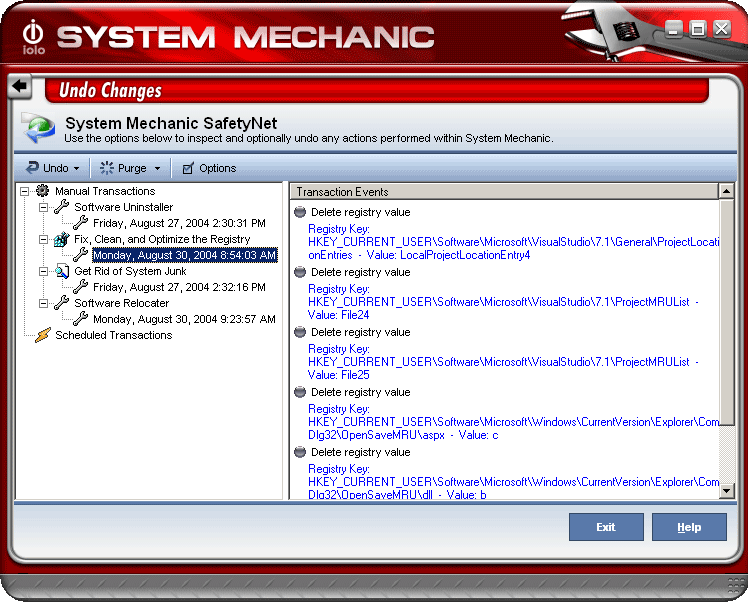The width and height of the screenshot is (748, 603).
Task: Click bullet icon for File25 delete event
Action: [300, 332]
